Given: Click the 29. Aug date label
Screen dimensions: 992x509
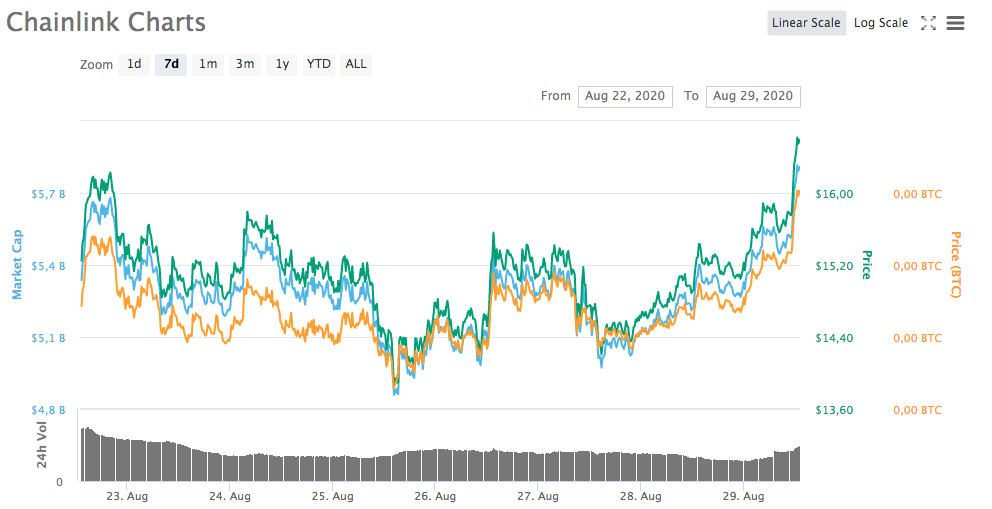Looking at the screenshot, I should coord(743,496).
